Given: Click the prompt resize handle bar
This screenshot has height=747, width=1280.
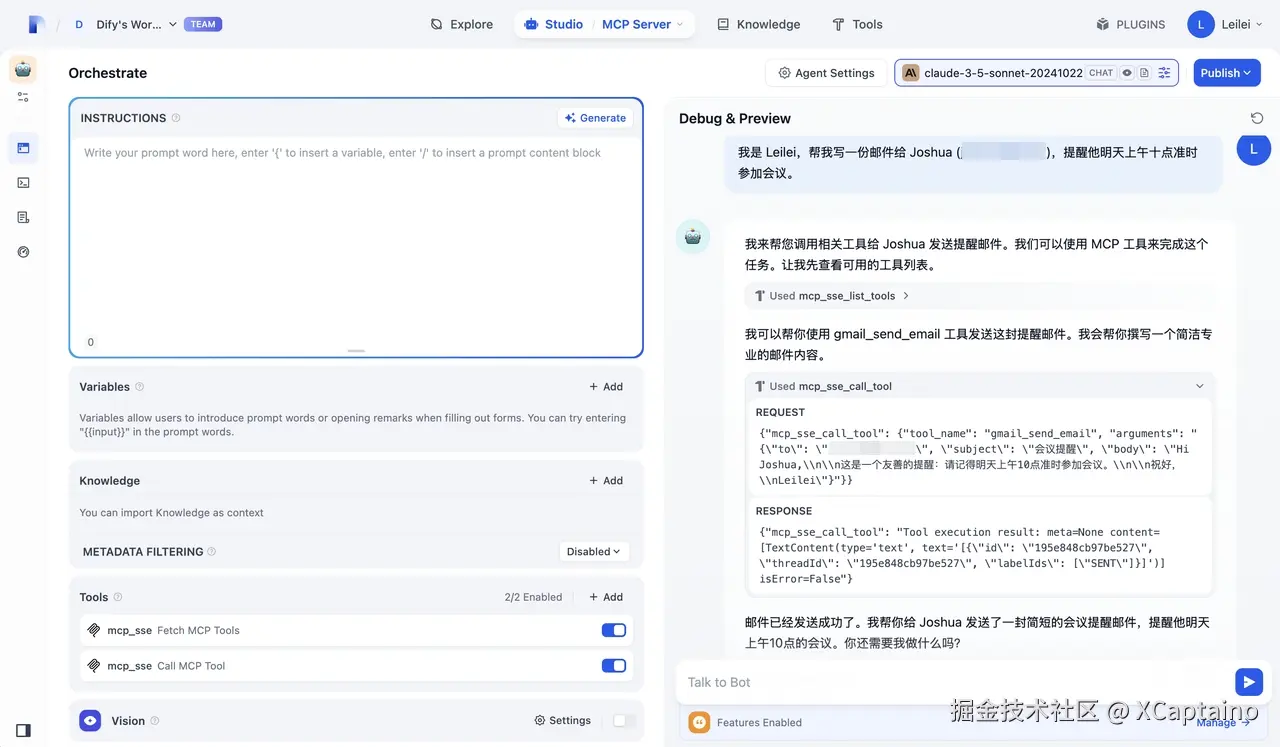Looking at the screenshot, I should click(x=356, y=351).
